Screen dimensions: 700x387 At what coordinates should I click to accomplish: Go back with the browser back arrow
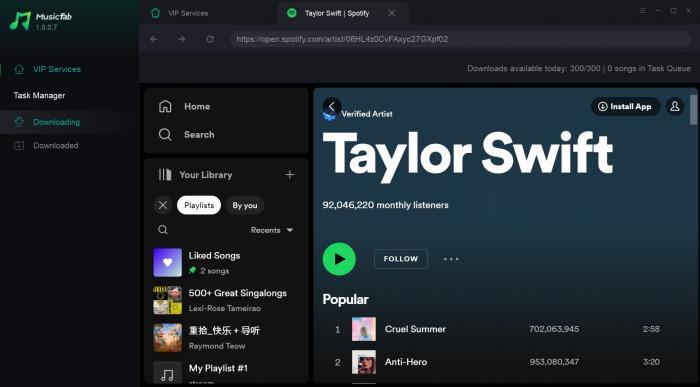coord(154,39)
